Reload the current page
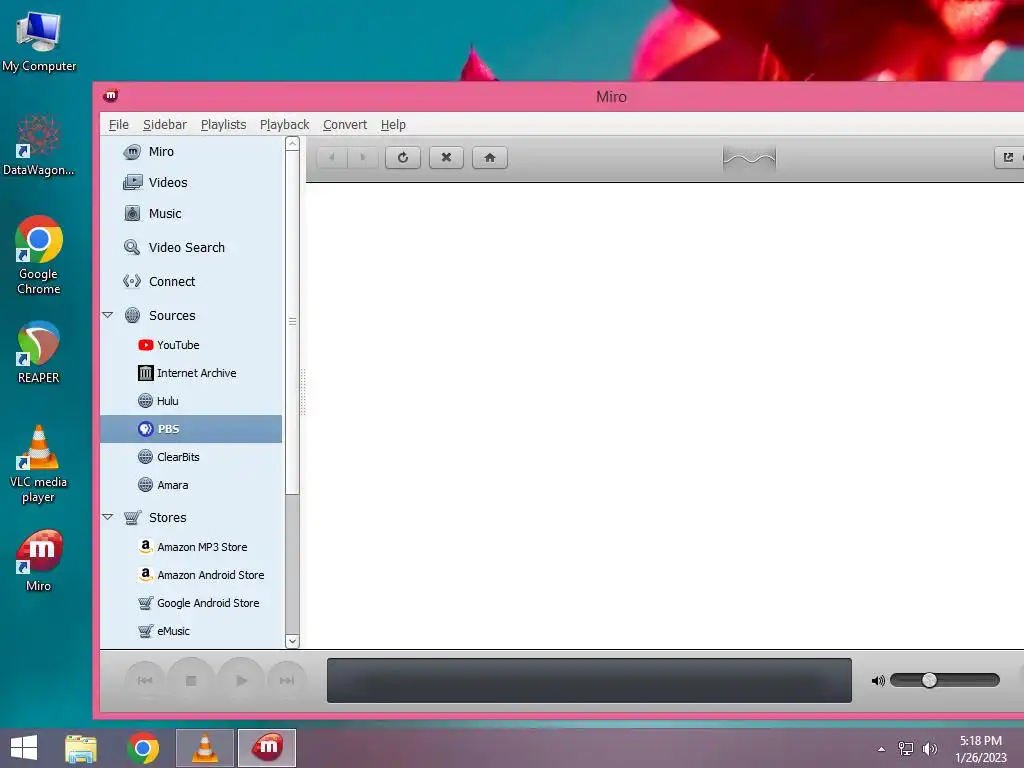 [403, 157]
